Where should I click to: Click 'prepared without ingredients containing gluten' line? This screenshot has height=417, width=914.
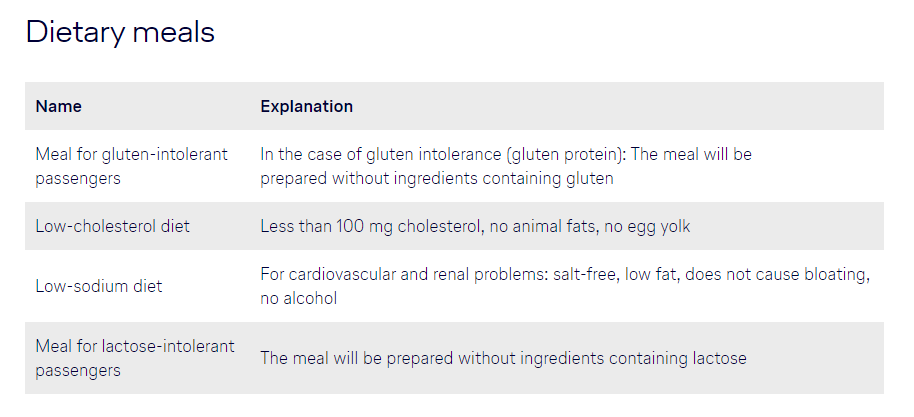pyautogui.click(x=437, y=178)
